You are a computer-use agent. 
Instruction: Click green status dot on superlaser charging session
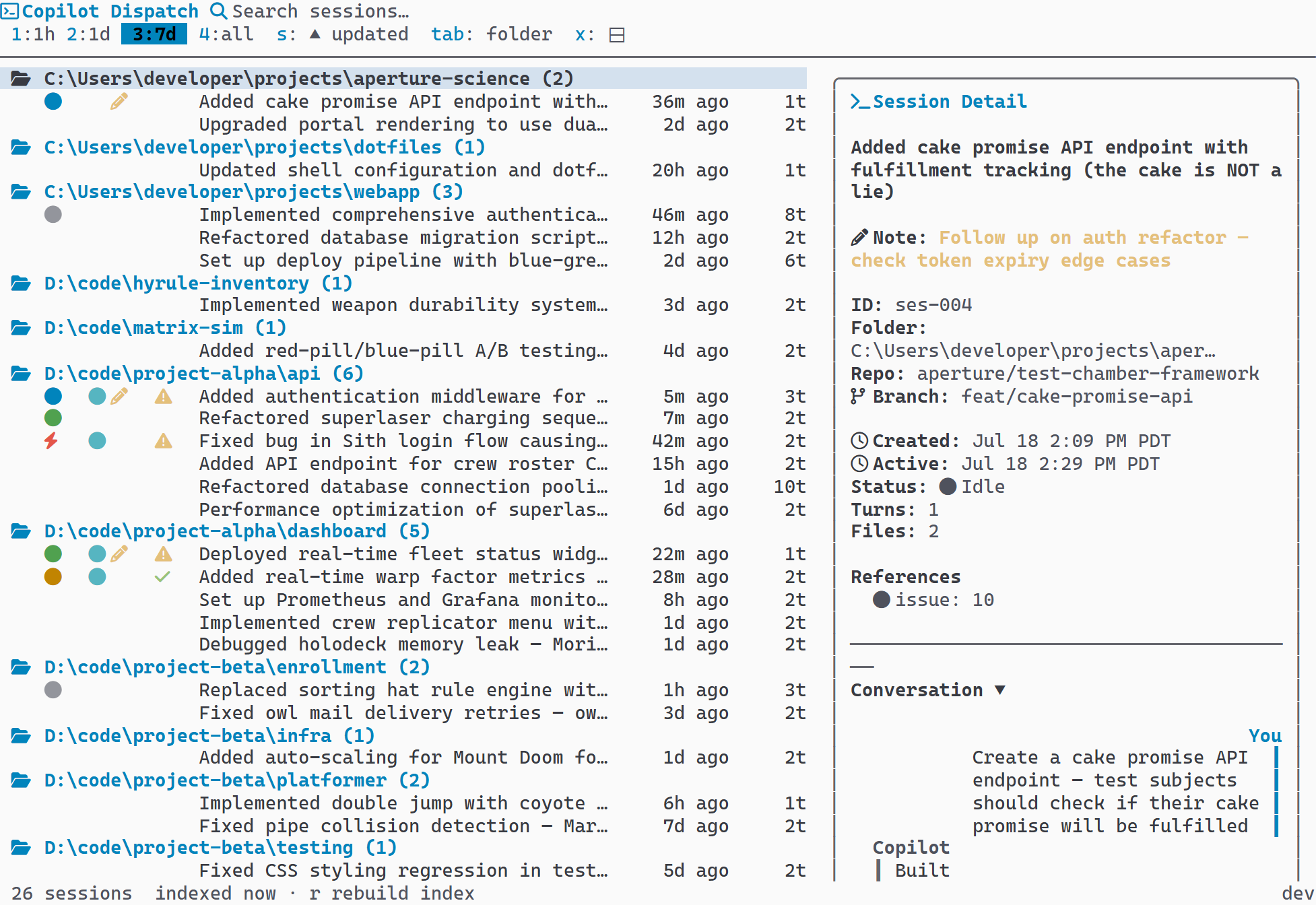pyautogui.click(x=53, y=418)
